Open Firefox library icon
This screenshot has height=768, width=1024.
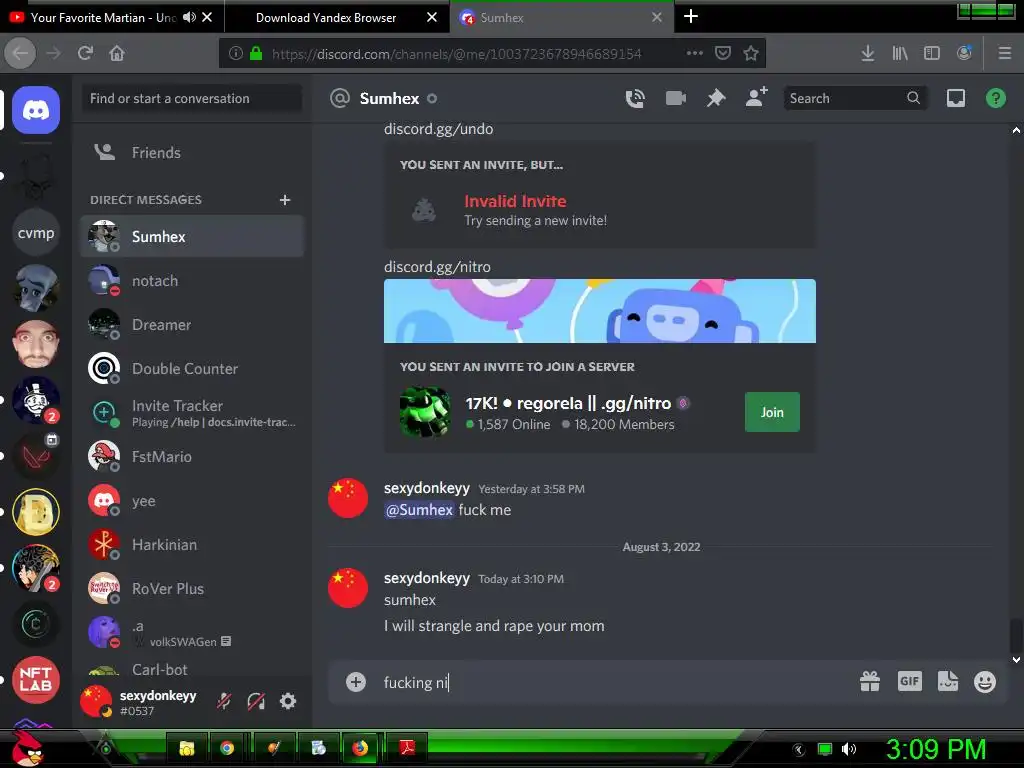pos(900,54)
